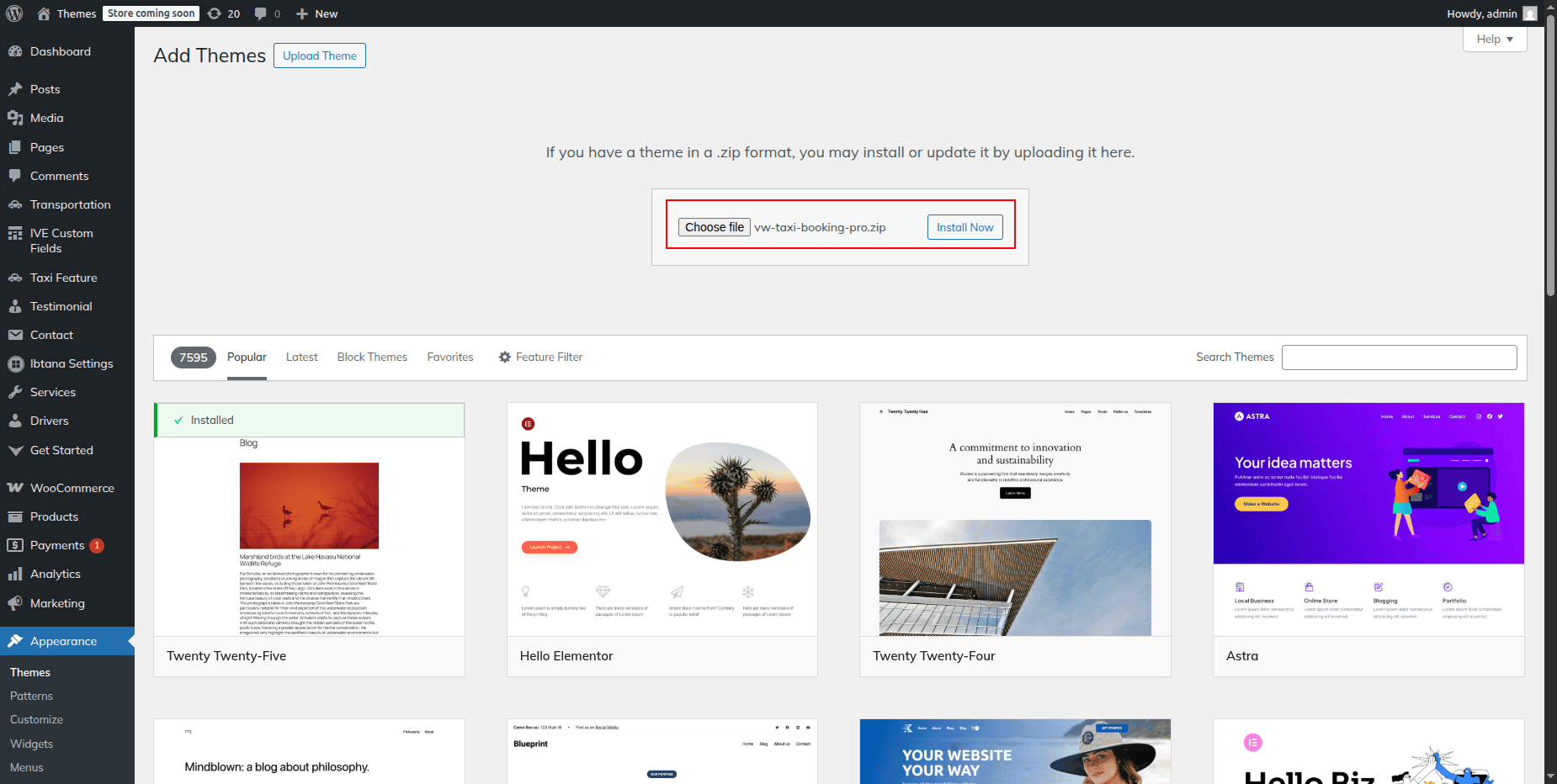This screenshot has width=1557, height=784.
Task: Click the WordPress logo icon
Action: [14, 13]
